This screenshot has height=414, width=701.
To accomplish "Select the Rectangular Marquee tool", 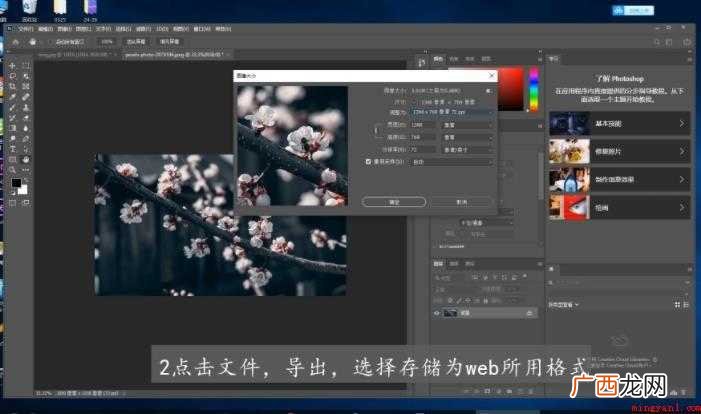I will pos(25,66).
